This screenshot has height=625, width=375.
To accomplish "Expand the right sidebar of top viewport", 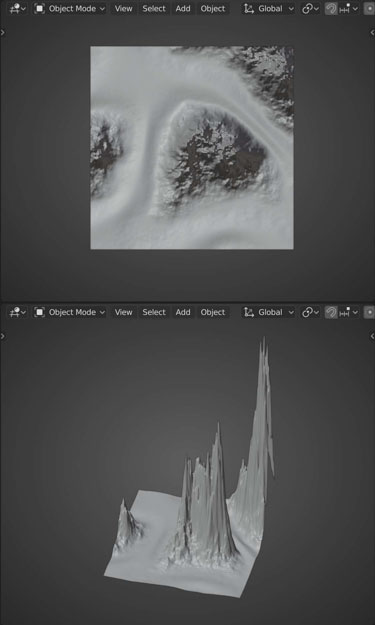I will (372, 32).
